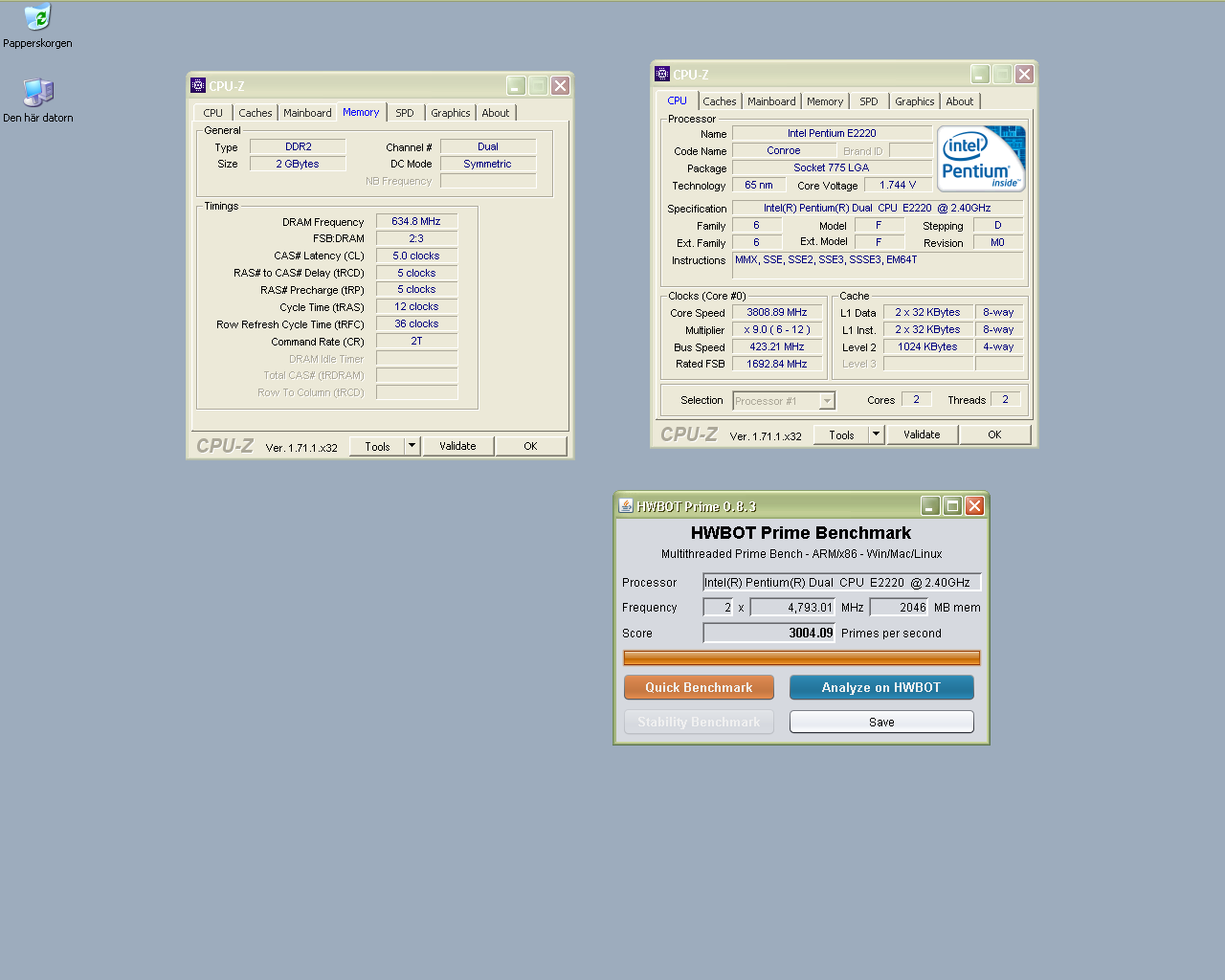This screenshot has width=1225, height=980.
Task: Maximize the HWBOT Prime window
Action: pos(952,505)
